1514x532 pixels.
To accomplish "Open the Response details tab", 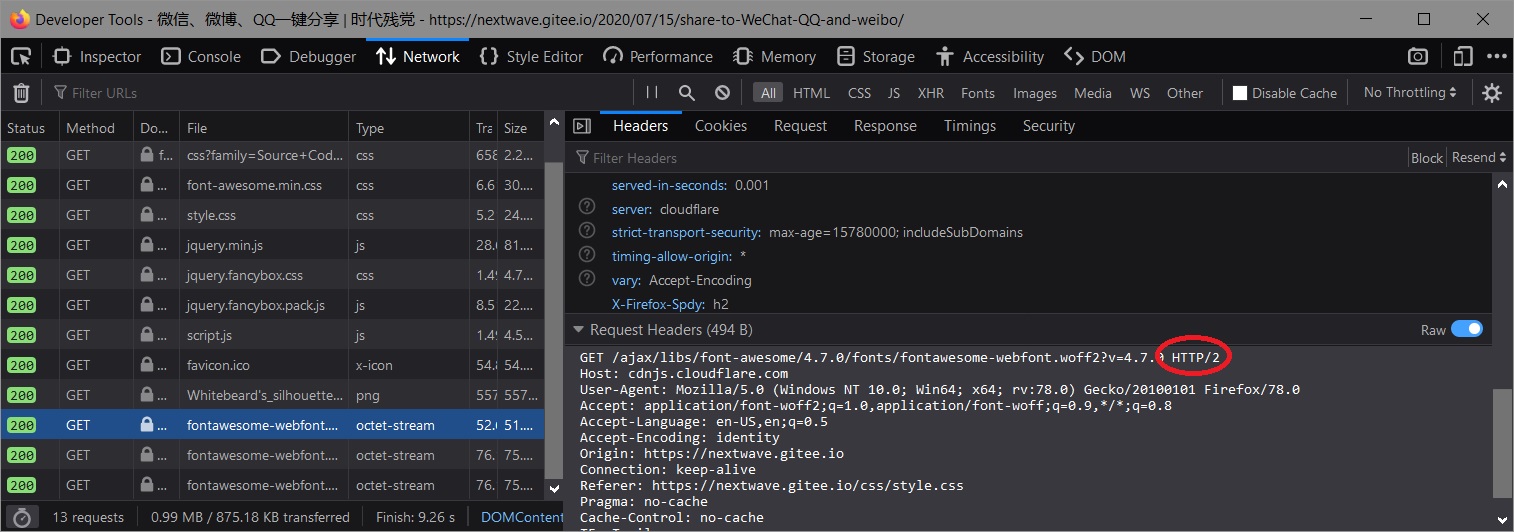I will click(x=885, y=126).
